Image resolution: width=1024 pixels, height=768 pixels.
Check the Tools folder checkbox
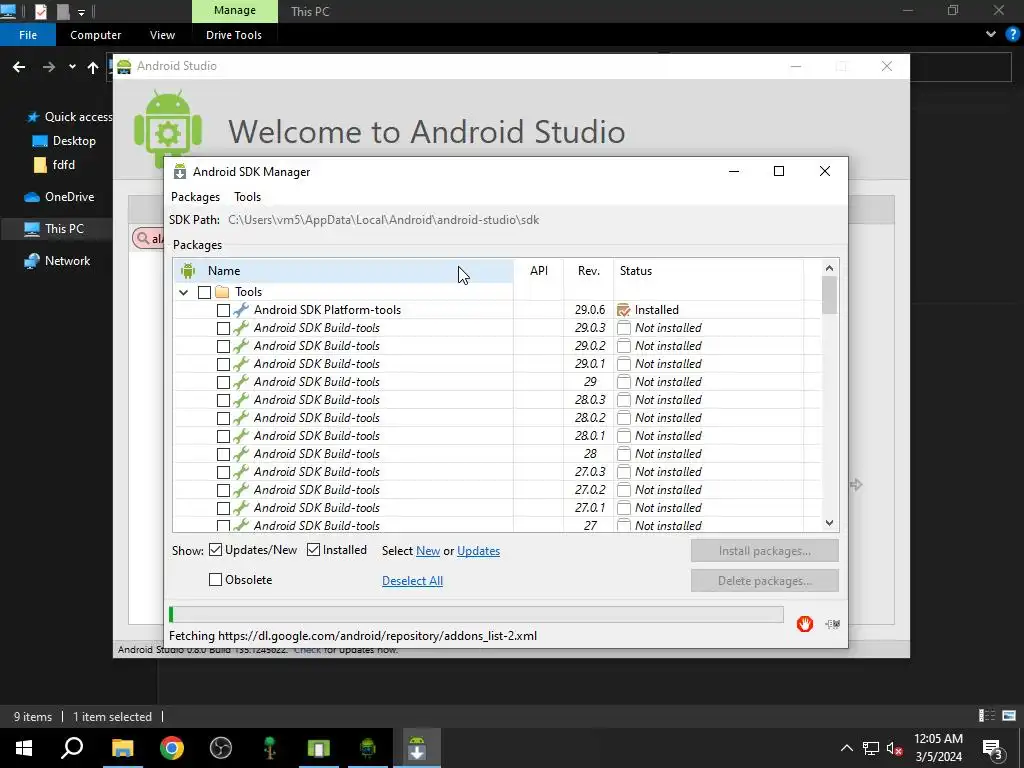[x=204, y=292]
